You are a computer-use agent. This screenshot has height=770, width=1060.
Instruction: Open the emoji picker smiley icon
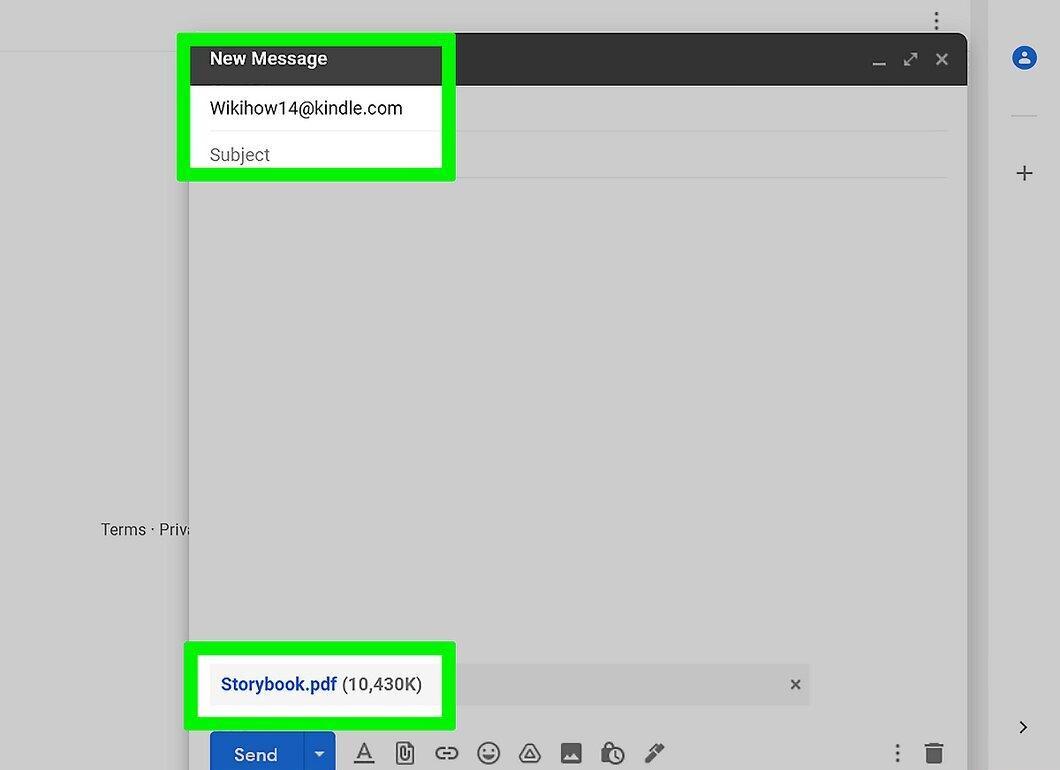(x=488, y=752)
